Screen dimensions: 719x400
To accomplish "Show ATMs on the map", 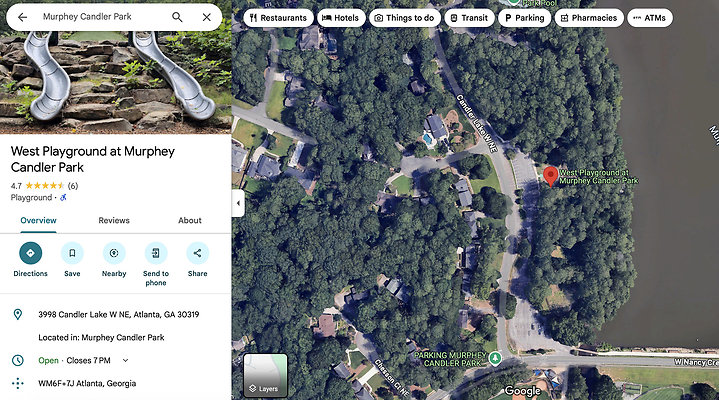I will 650,18.
